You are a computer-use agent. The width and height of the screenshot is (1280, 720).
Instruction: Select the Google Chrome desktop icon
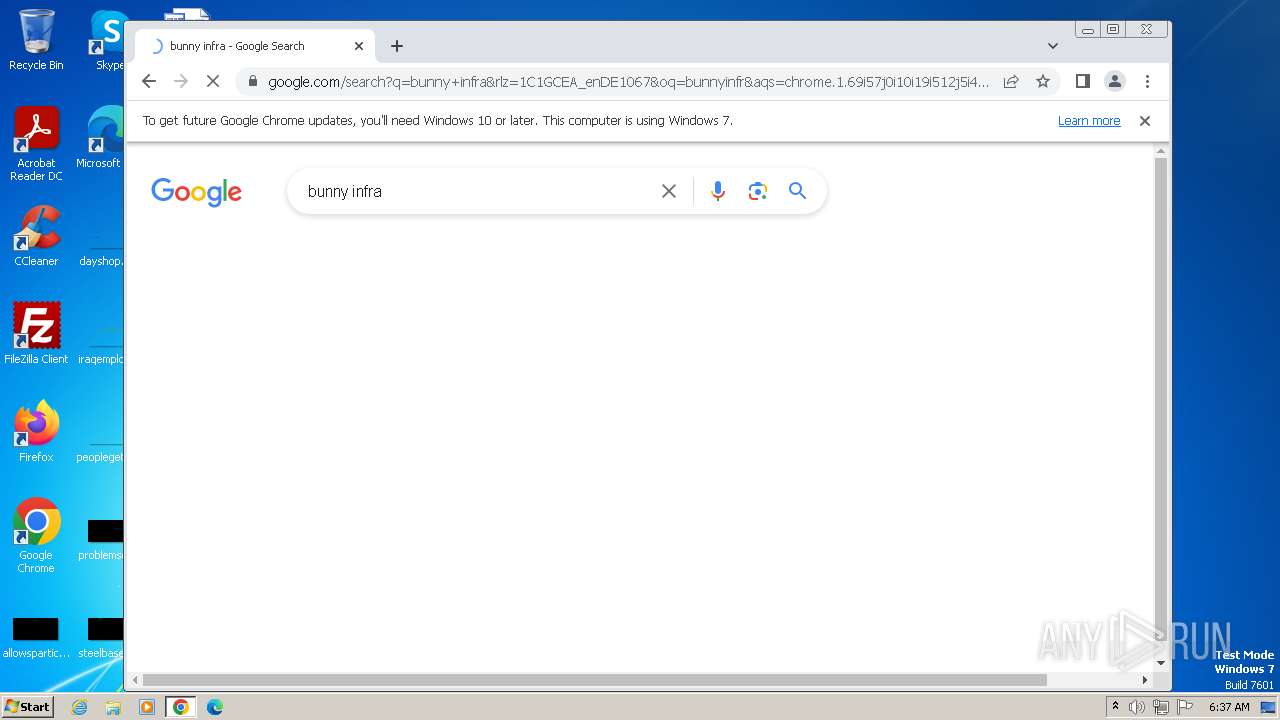(x=36, y=536)
